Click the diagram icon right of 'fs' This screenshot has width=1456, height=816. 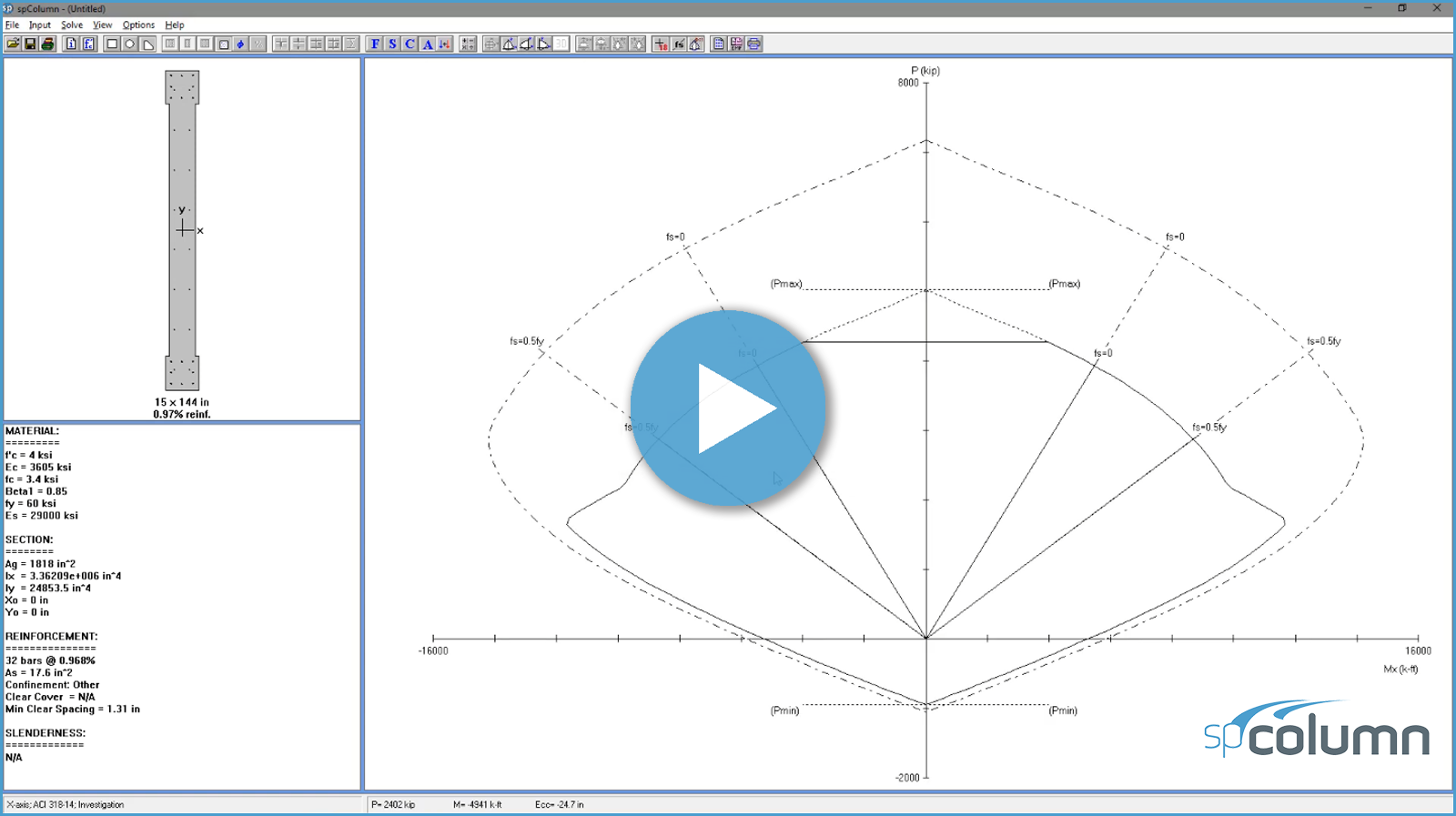(696, 44)
